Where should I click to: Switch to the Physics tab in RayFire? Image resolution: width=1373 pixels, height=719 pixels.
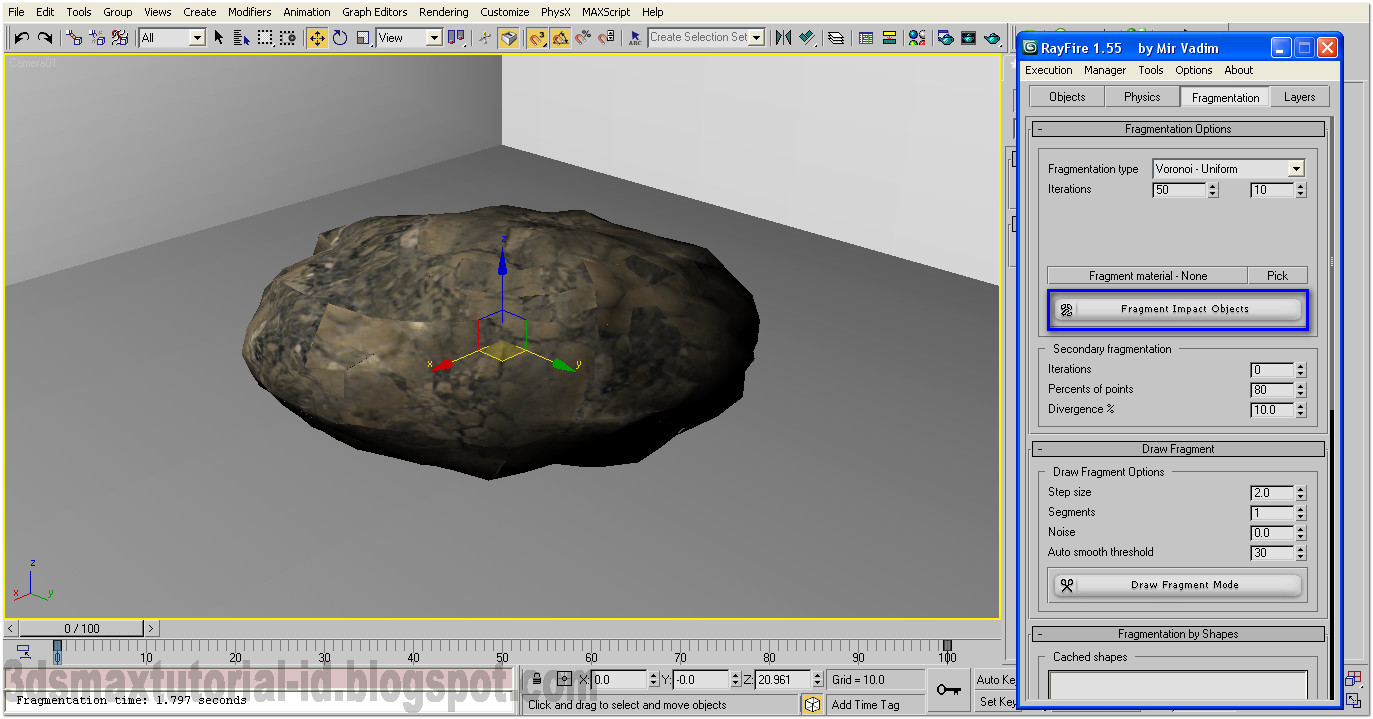pyautogui.click(x=1141, y=96)
